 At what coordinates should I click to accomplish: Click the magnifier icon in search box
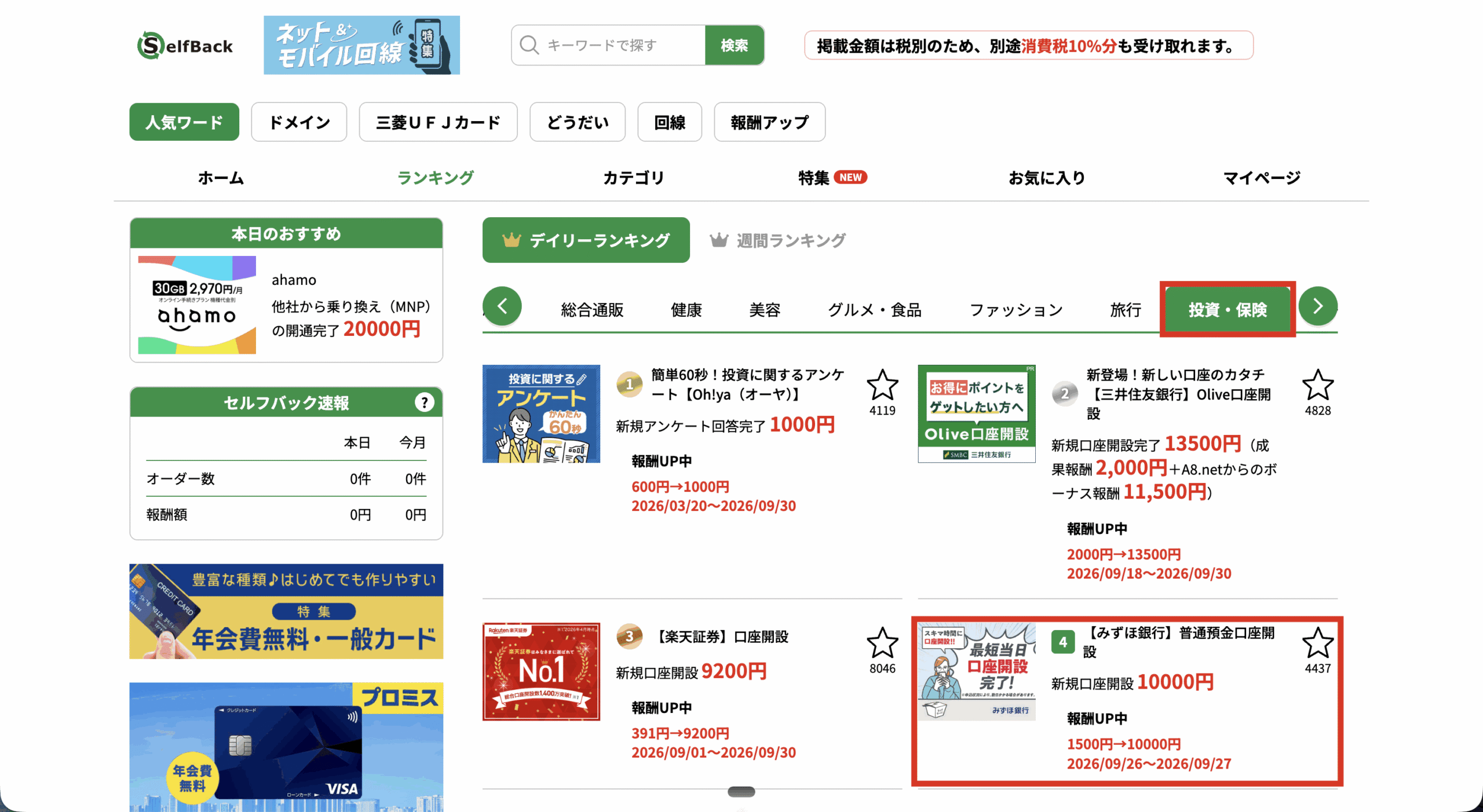(x=529, y=45)
